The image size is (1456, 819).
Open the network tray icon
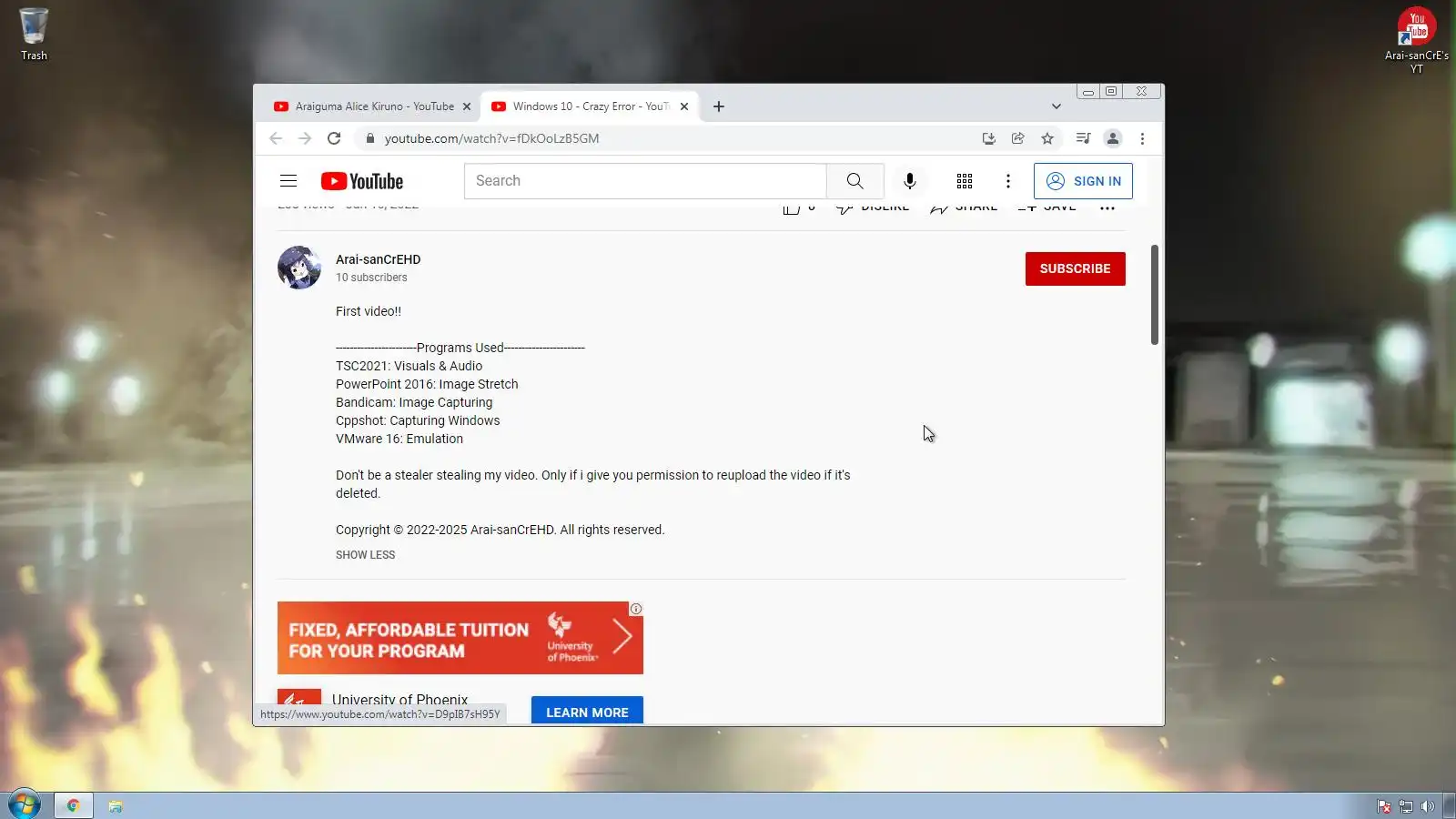tap(1406, 806)
